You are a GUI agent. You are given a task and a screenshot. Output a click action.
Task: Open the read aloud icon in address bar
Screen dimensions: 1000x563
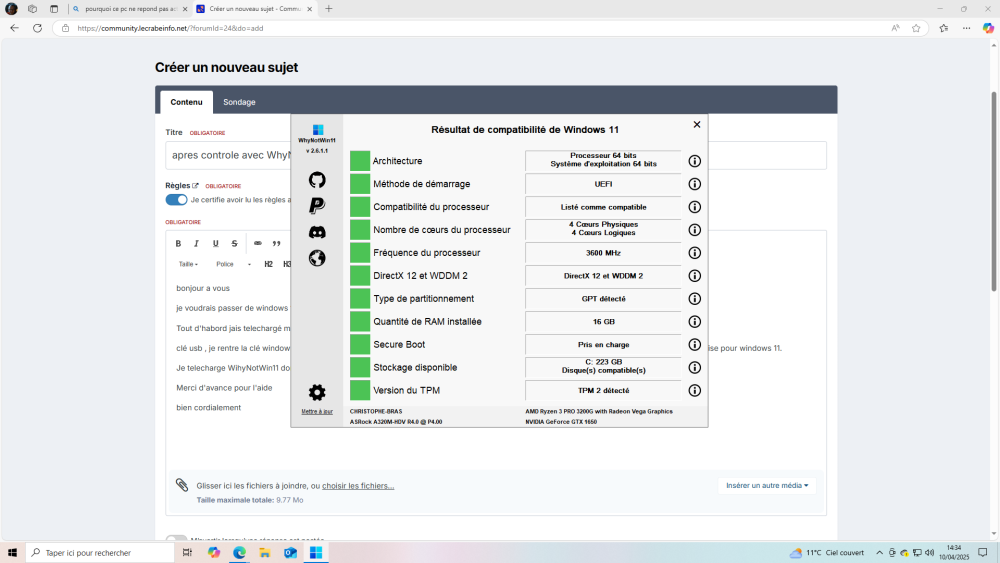896,28
